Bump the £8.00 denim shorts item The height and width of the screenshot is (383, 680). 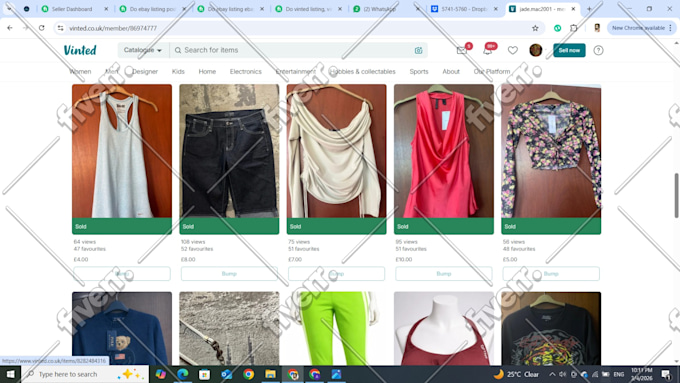pyautogui.click(x=229, y=274)
